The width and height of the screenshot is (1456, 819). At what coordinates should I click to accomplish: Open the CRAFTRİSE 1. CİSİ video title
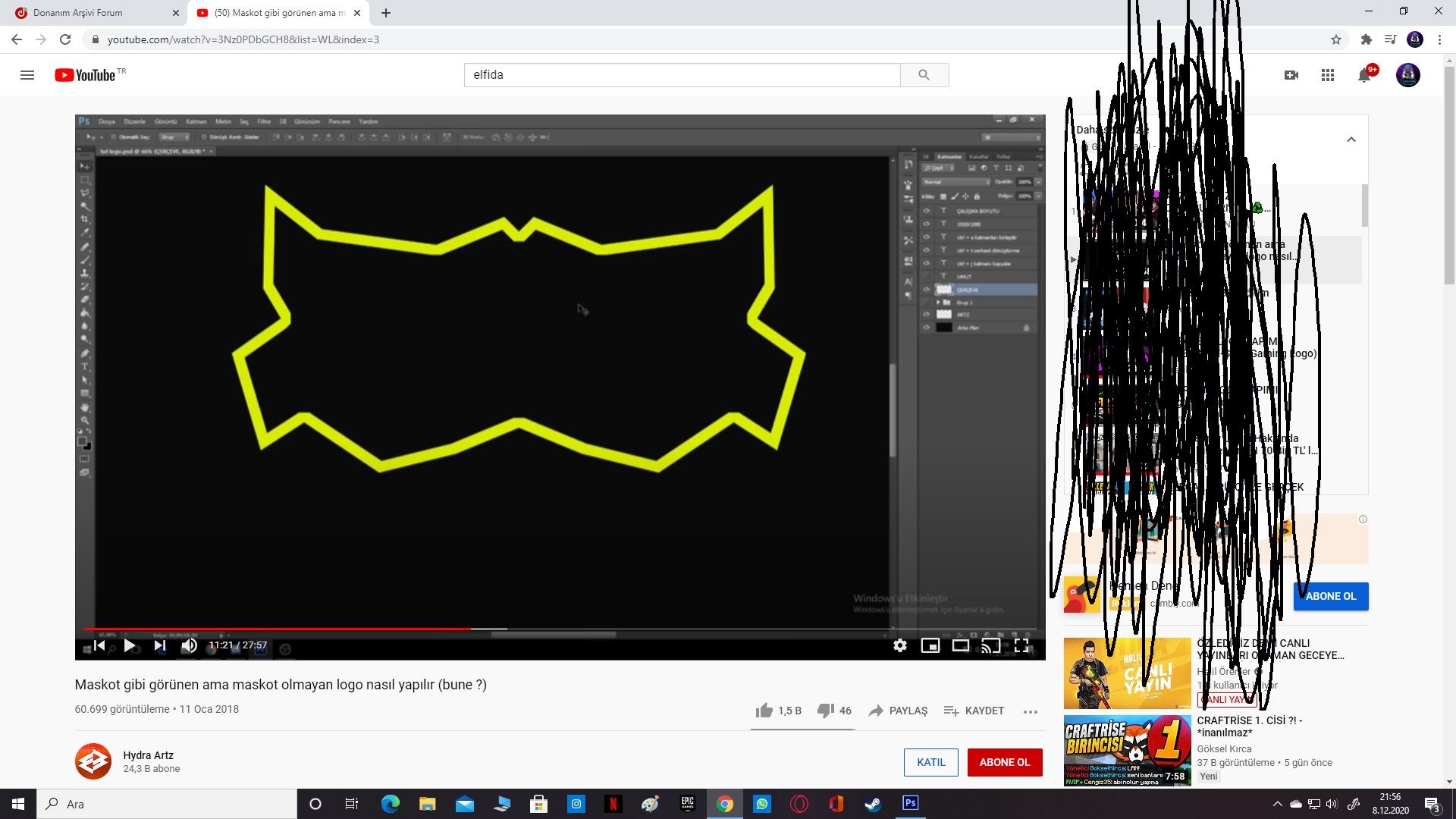click(x=1250, y=726)
